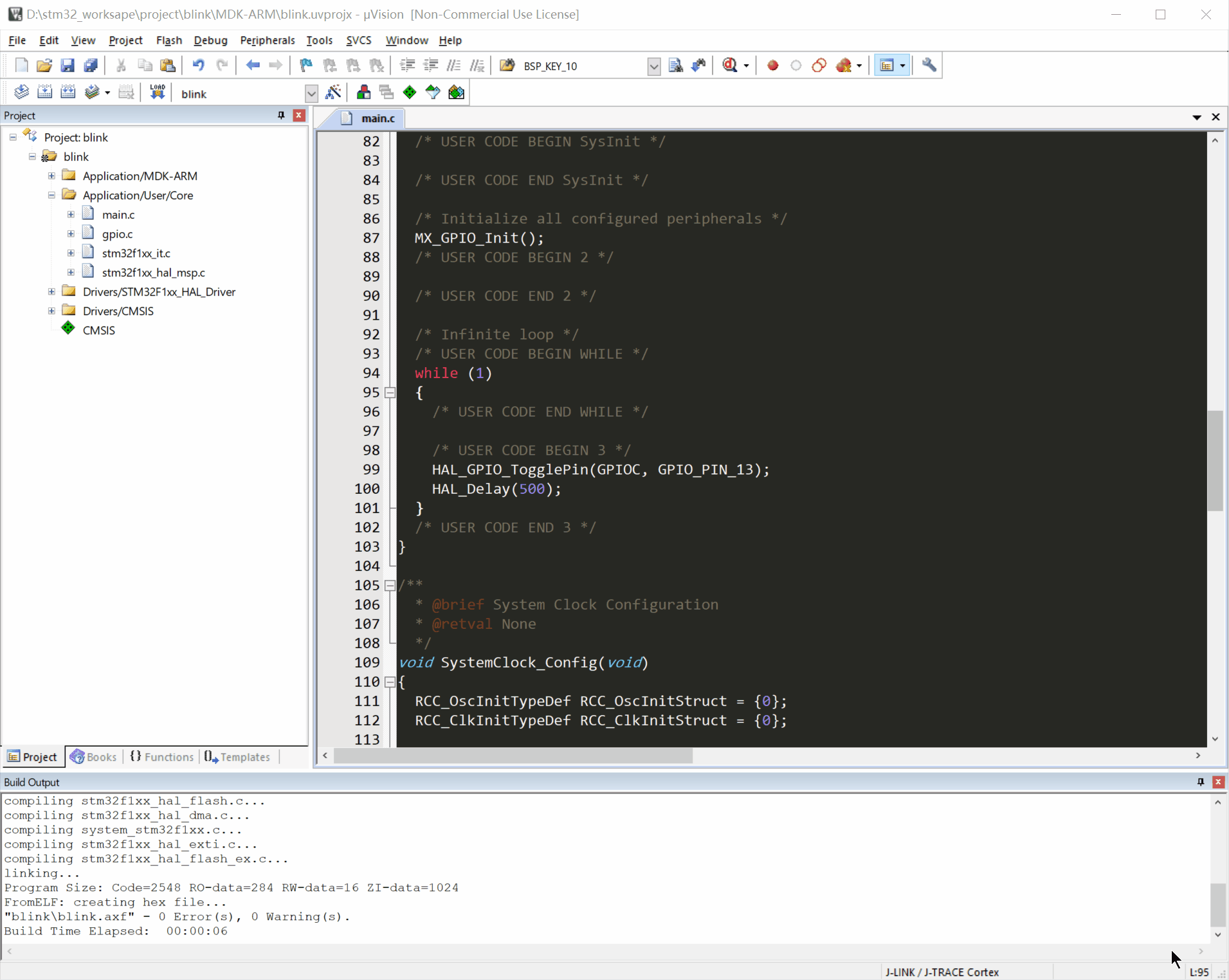Click the Open file folder icon
Viewport: 1229px width, 980px height.
point(44,66)
